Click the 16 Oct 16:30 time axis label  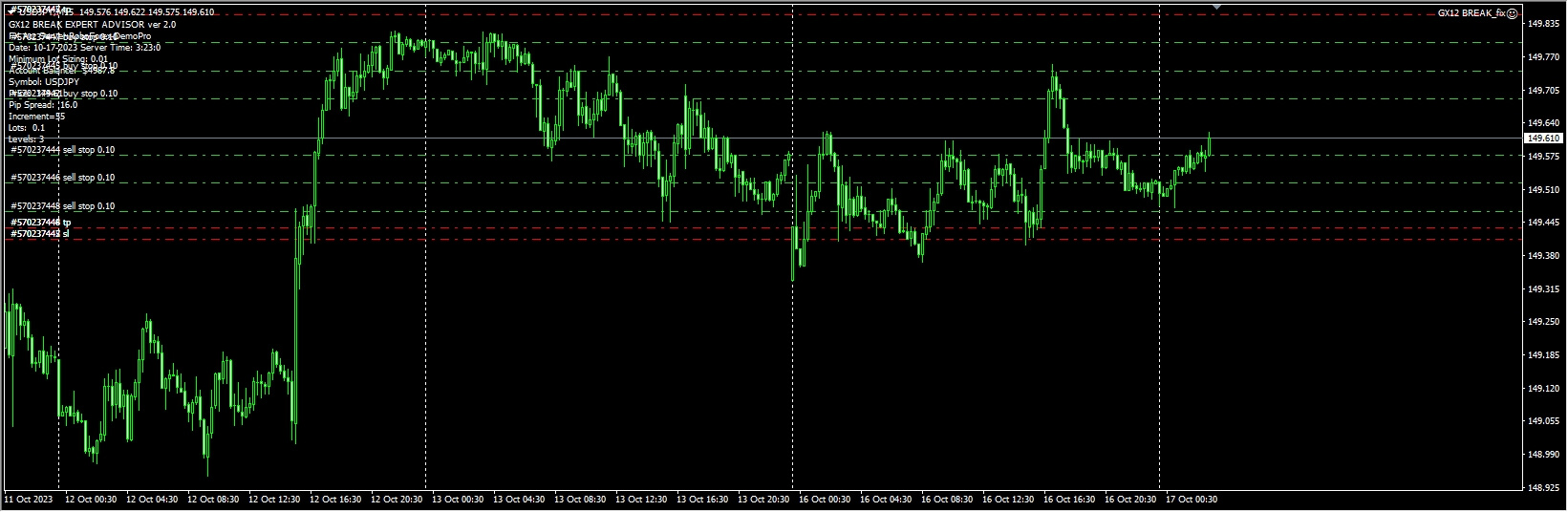1068,500
